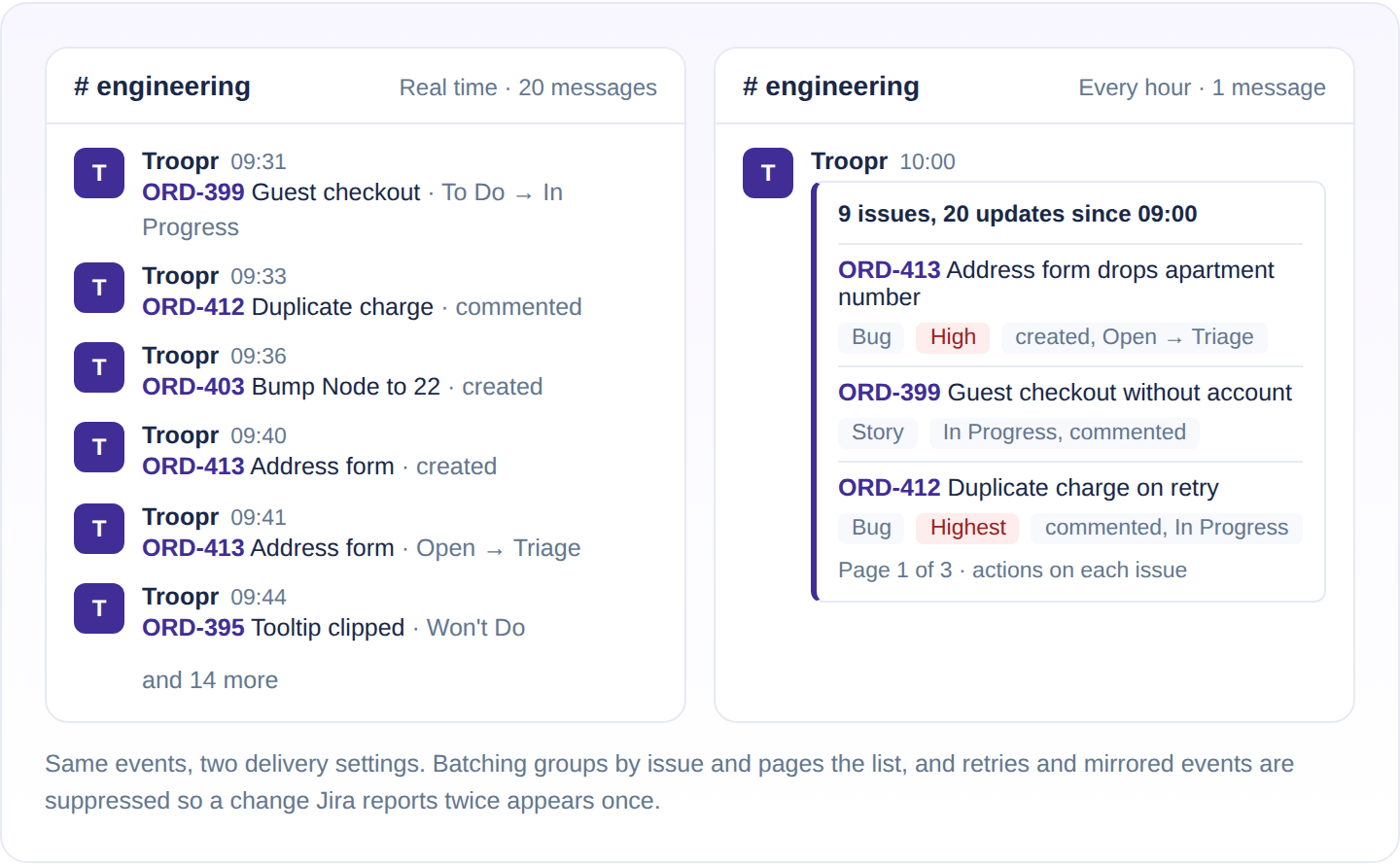Open ORD-413 link in the 09:41 message
Image resolution: width=1400 pixels, height=865 pixels.
[x=193, y=548]
